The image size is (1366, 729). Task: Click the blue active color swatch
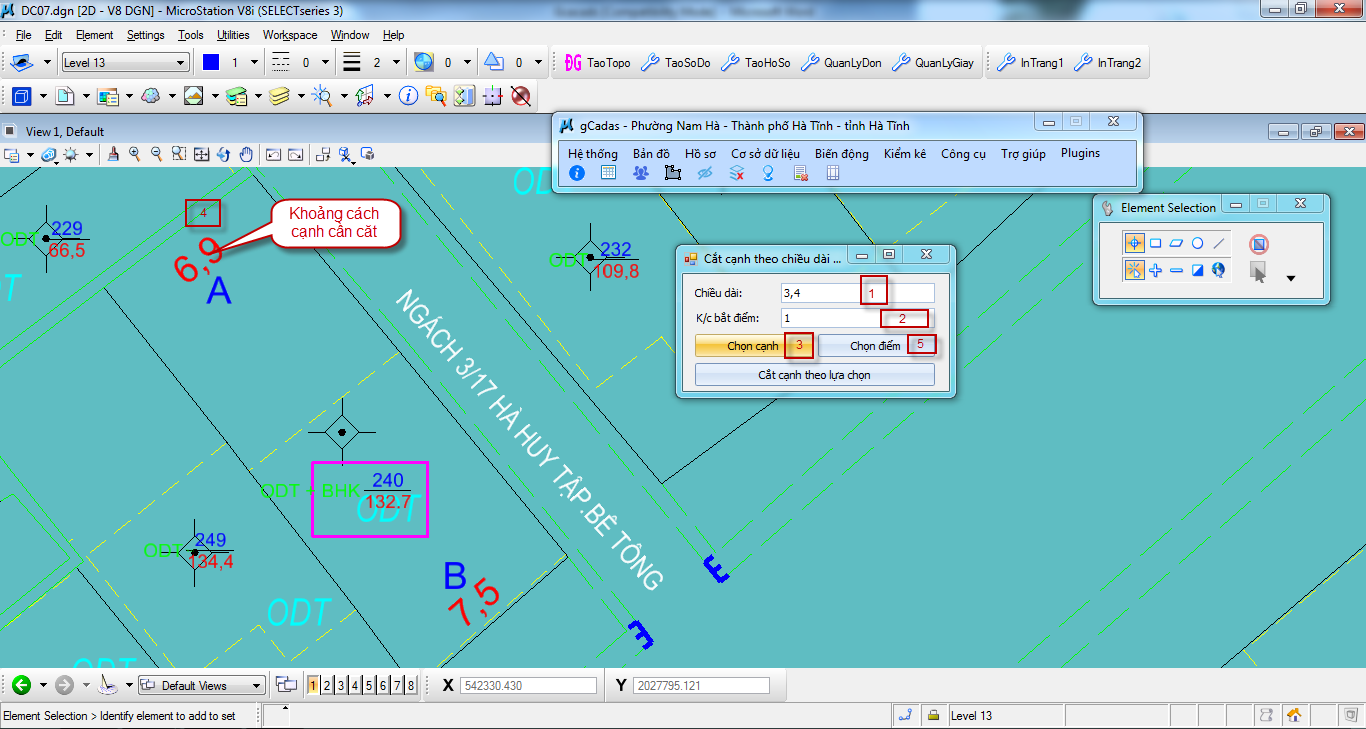pyautogui.click(x=210, y=63)
